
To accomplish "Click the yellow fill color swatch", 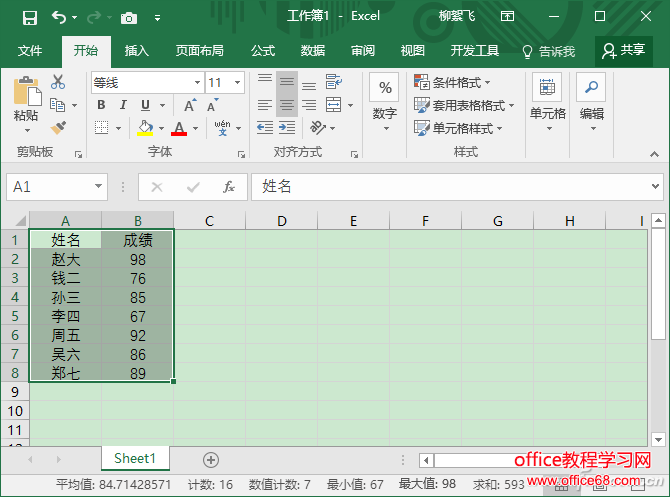I will (x=146, y=128).
